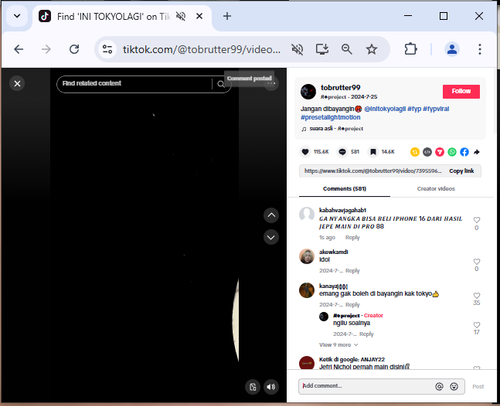Image resolution: width=500 pixels, height=406 pixels.
Task: Like the video with the heart icon
Action: click(x=305, y=152)
